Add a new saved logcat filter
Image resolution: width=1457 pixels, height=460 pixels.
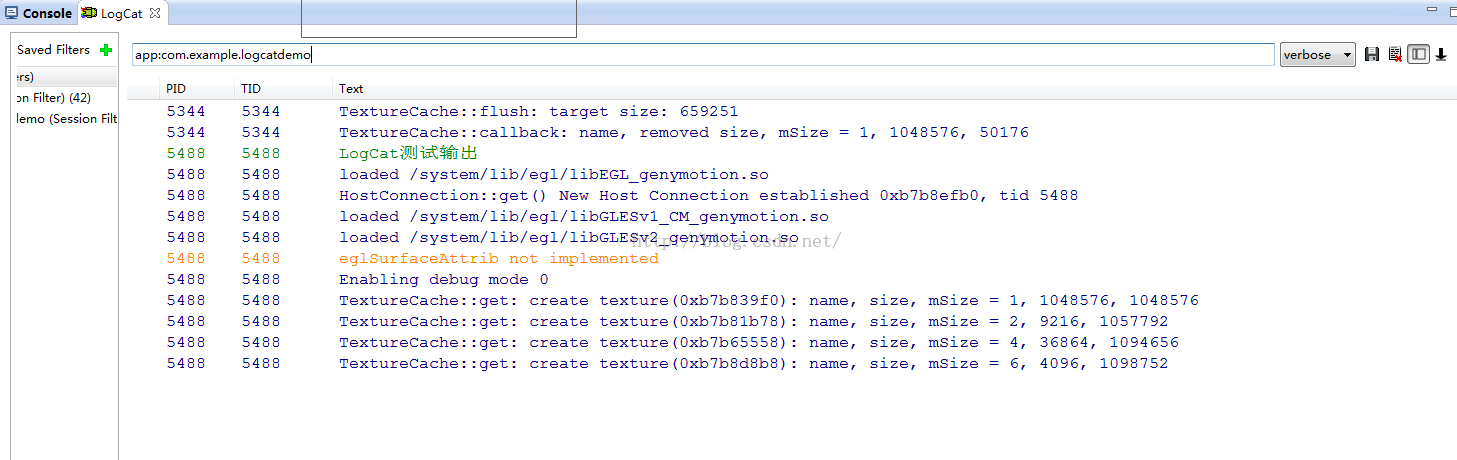click(106, 50)
